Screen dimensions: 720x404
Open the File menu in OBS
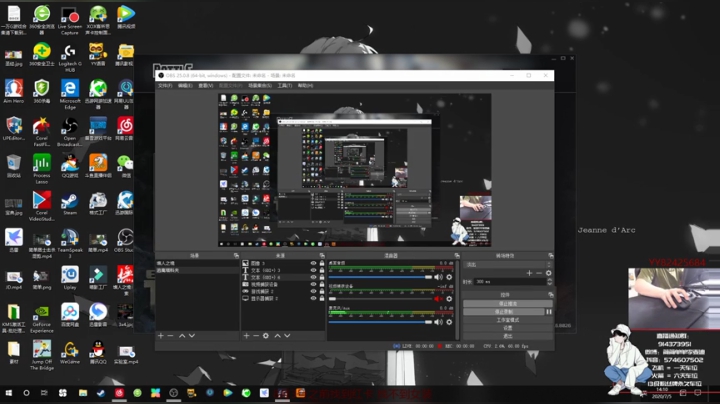click(165, 86)
